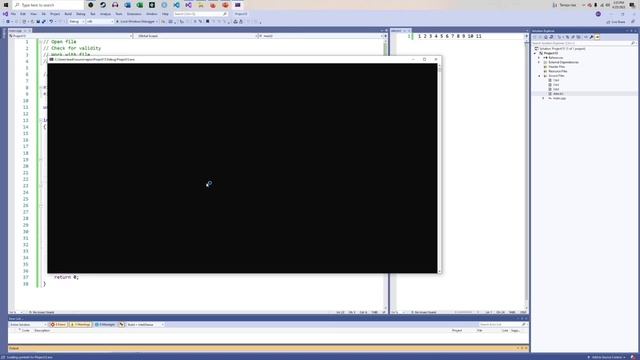Open the Project15 scope dropdown in editor
640x360 pixels.
[x=71, y=36]
